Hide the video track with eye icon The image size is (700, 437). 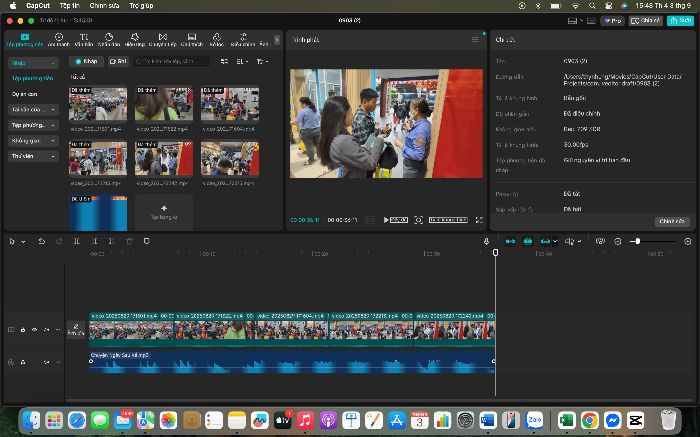click(x=34, y=330)
